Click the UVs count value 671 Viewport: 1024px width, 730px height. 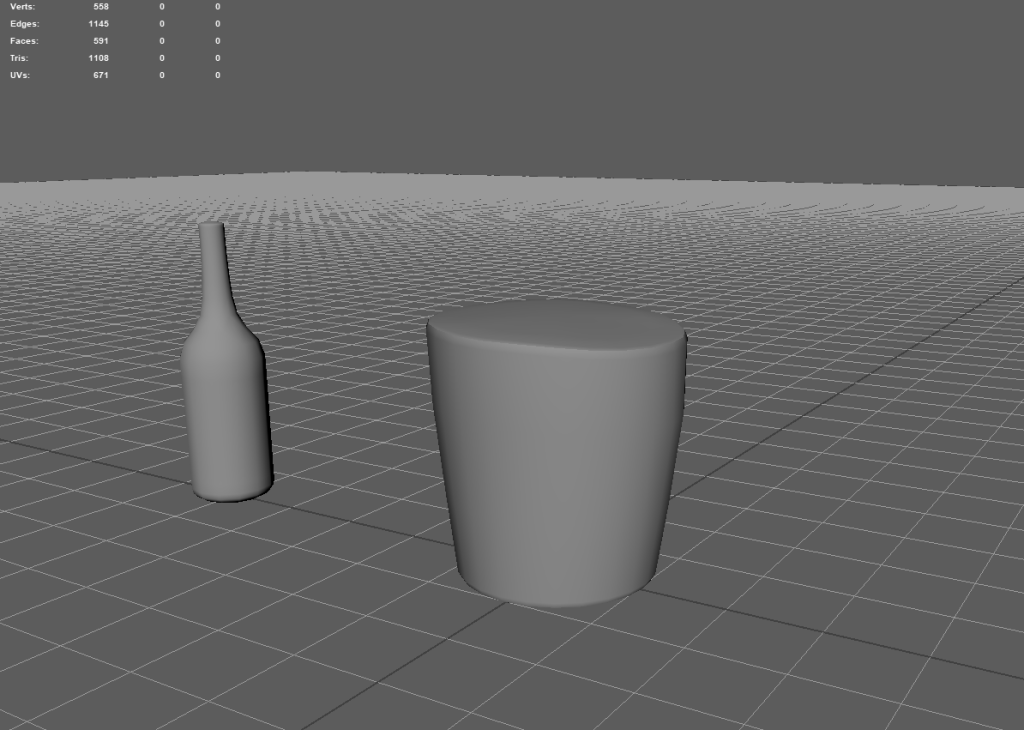tap(100, 75)
